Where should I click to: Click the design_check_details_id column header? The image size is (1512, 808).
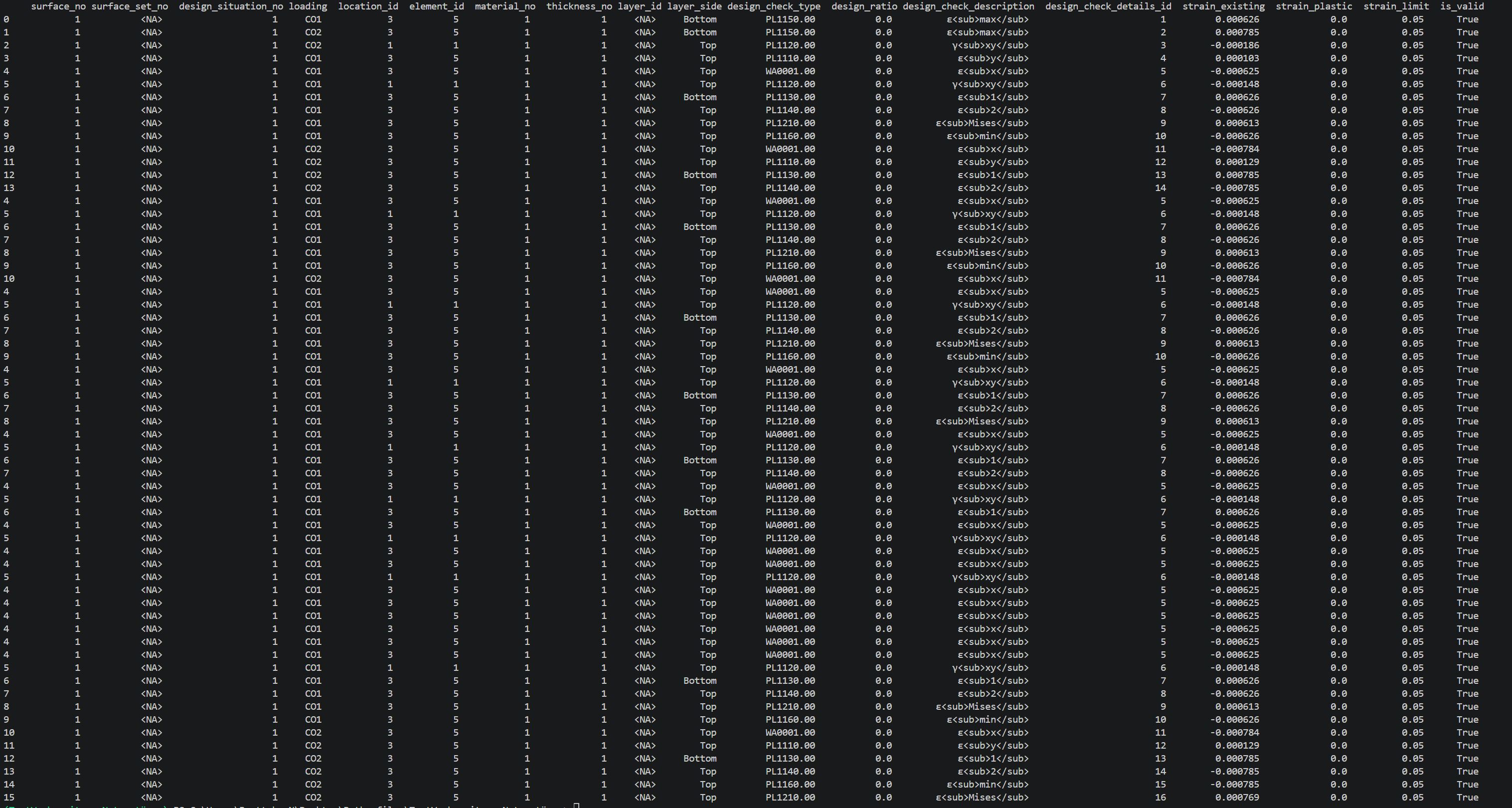coord(1108,6)
